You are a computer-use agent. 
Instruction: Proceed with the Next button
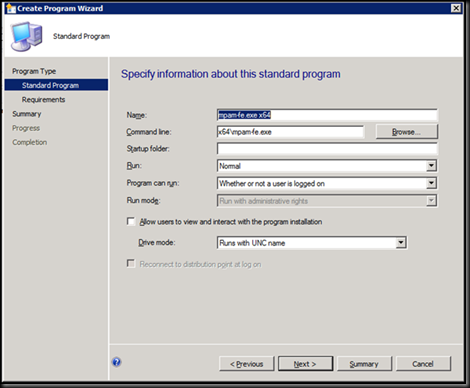point(305,364)
